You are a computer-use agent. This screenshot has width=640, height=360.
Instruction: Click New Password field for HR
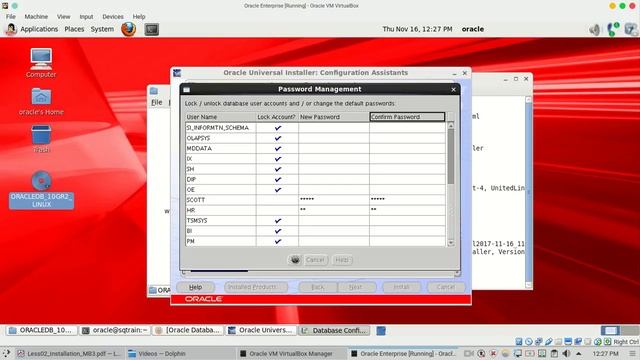334,210
